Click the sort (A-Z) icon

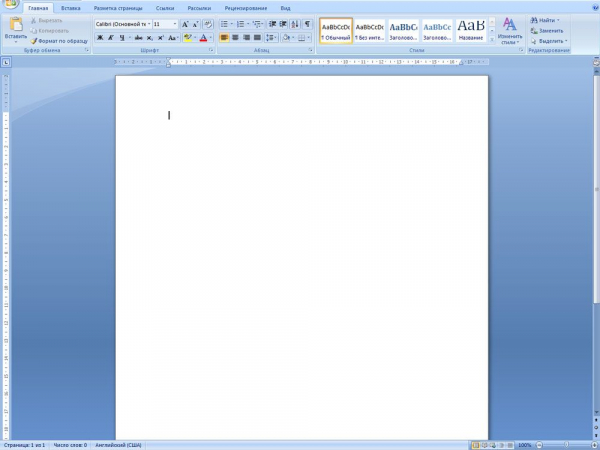tap(295, 24)
